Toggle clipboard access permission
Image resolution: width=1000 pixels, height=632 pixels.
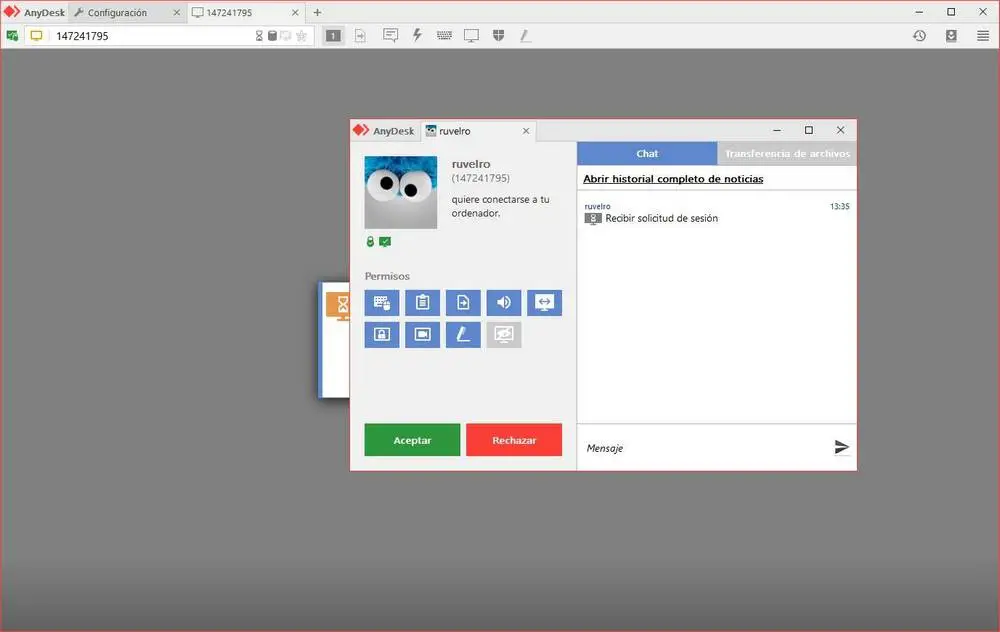point(422,303)
